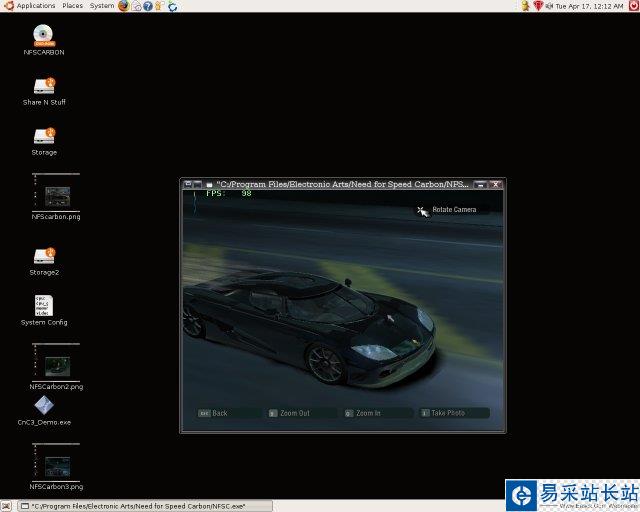Launch CnC3_Demo.exe from desktop
This screenshot has width=640, height=512.
point(44,405)
